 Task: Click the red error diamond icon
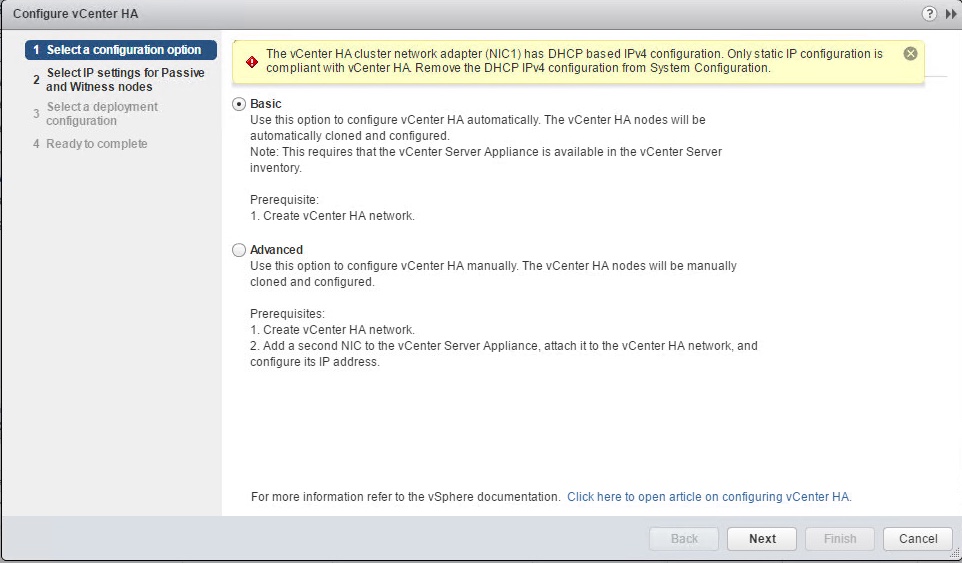(251, 61)
